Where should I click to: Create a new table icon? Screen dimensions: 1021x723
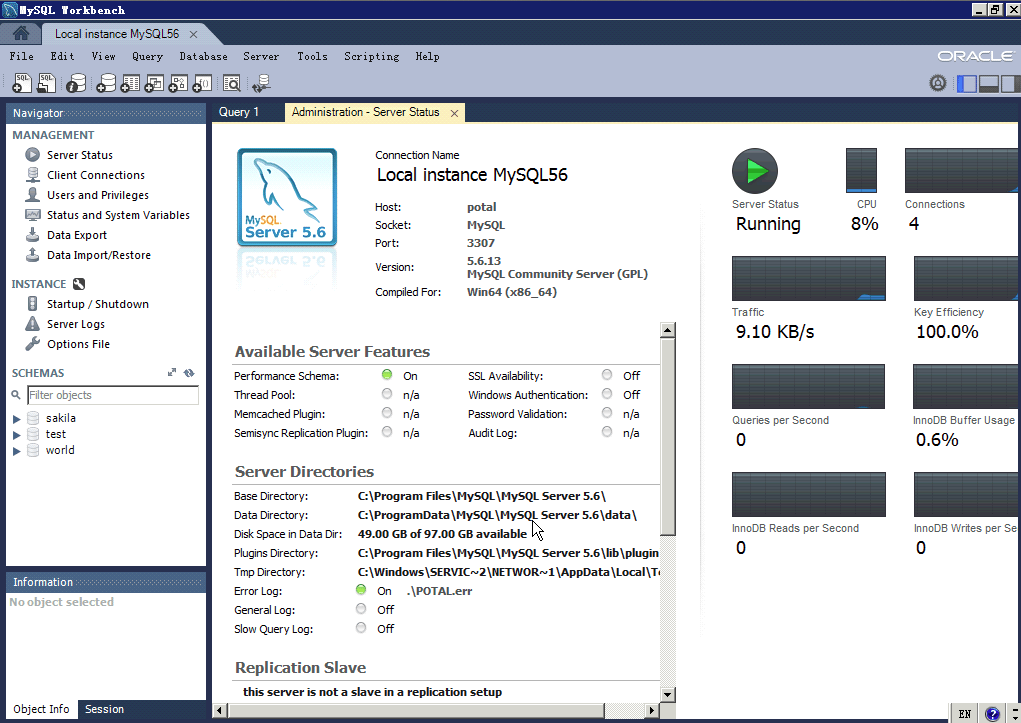coord(130,83)
